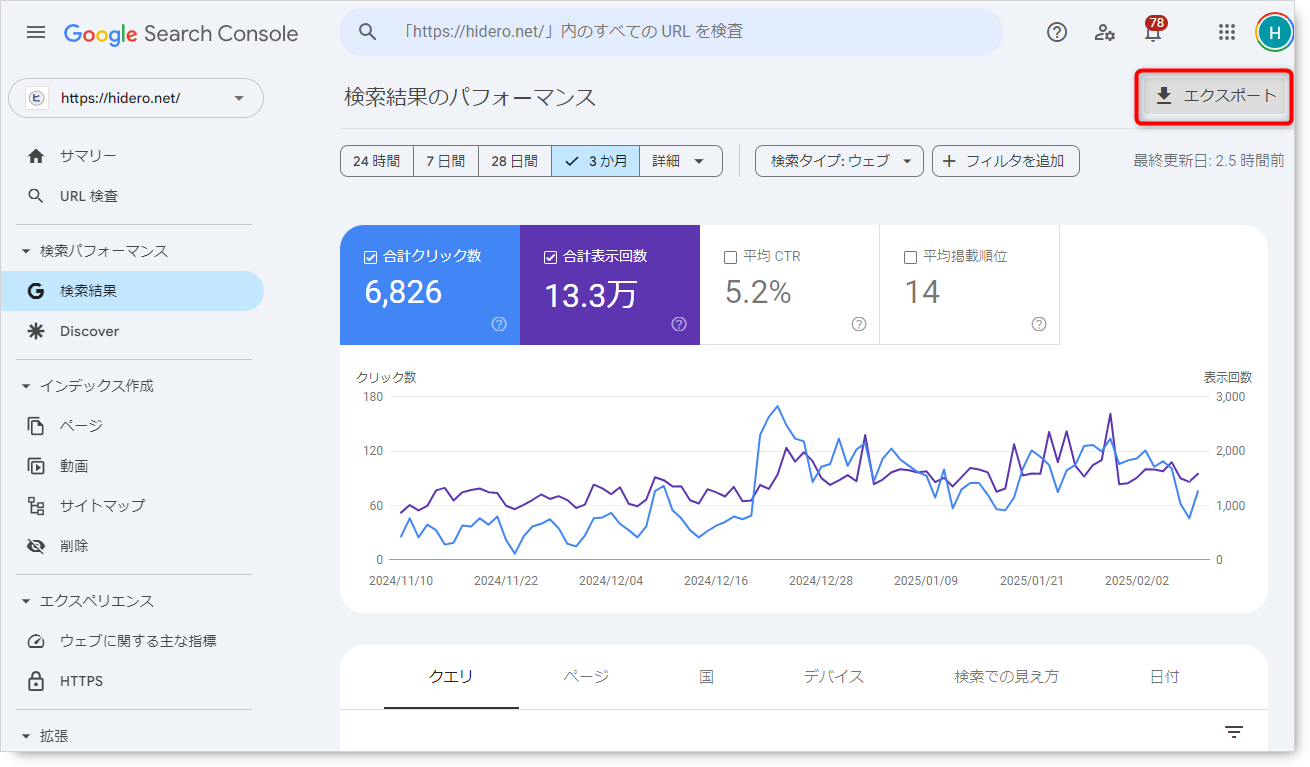The width and height of the screenshot is (1310, 767).
Task: Enable the 平均 CTR checkbox
Action: 730,257
